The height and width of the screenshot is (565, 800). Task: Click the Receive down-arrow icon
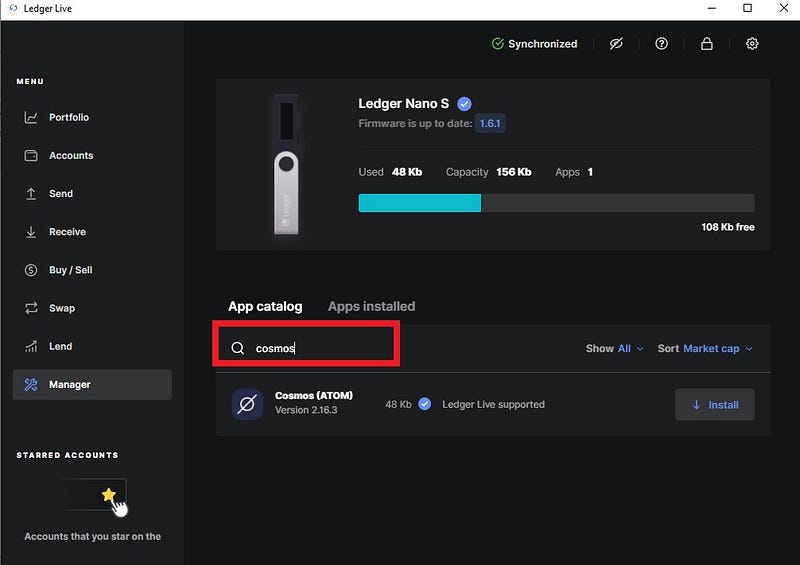pyautogui.click(x=31, y=232)
